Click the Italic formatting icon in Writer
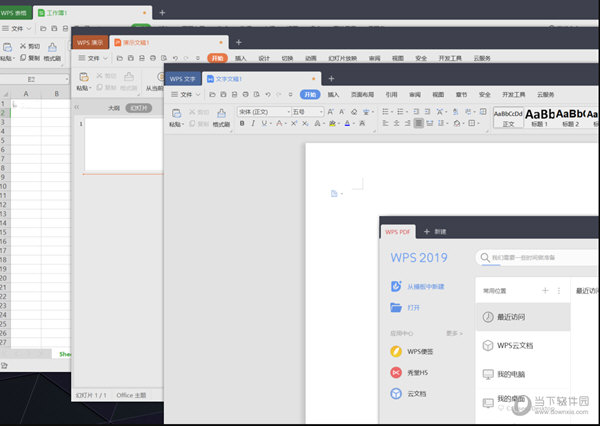Image resolution: width=600 pixels, height=426 pixels. pos(253,124)
